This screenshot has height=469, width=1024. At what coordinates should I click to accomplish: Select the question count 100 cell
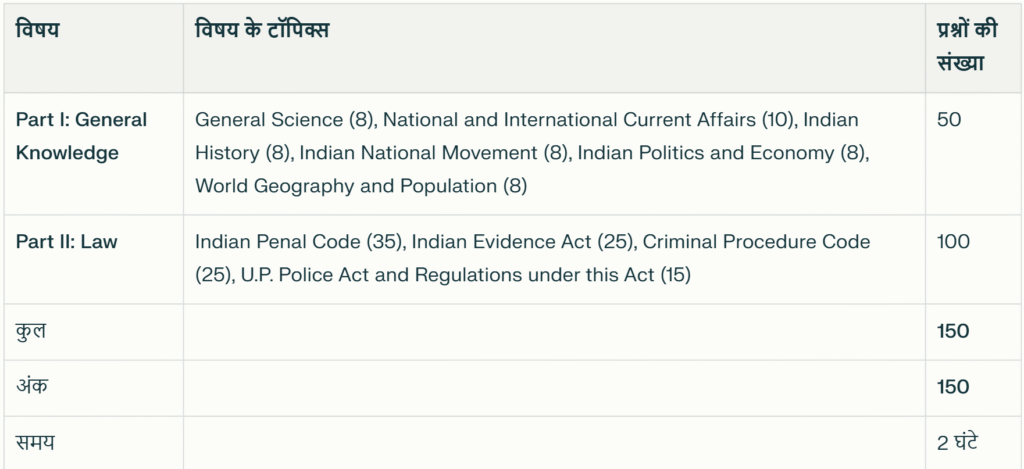coord(954,242)
